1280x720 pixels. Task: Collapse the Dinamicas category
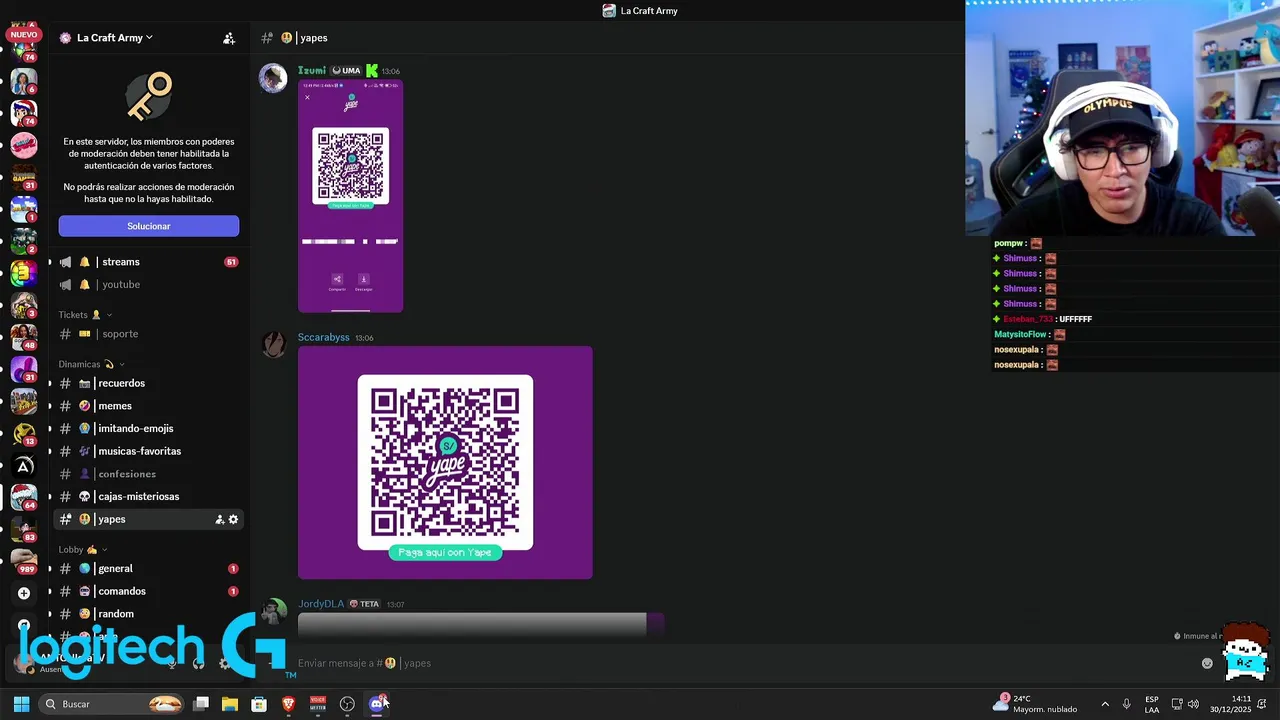(x=91, y=364)
